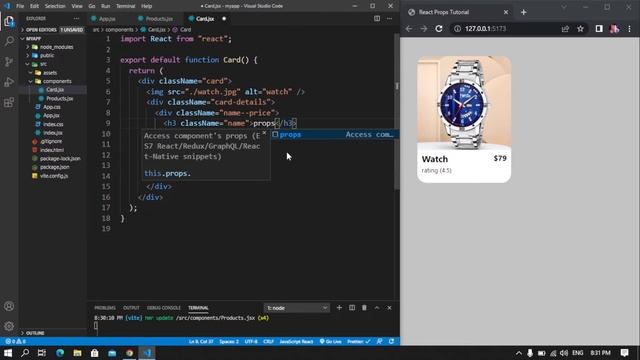Open index.html in the file tree
The image size is (640, 360).
click(52, 150)
